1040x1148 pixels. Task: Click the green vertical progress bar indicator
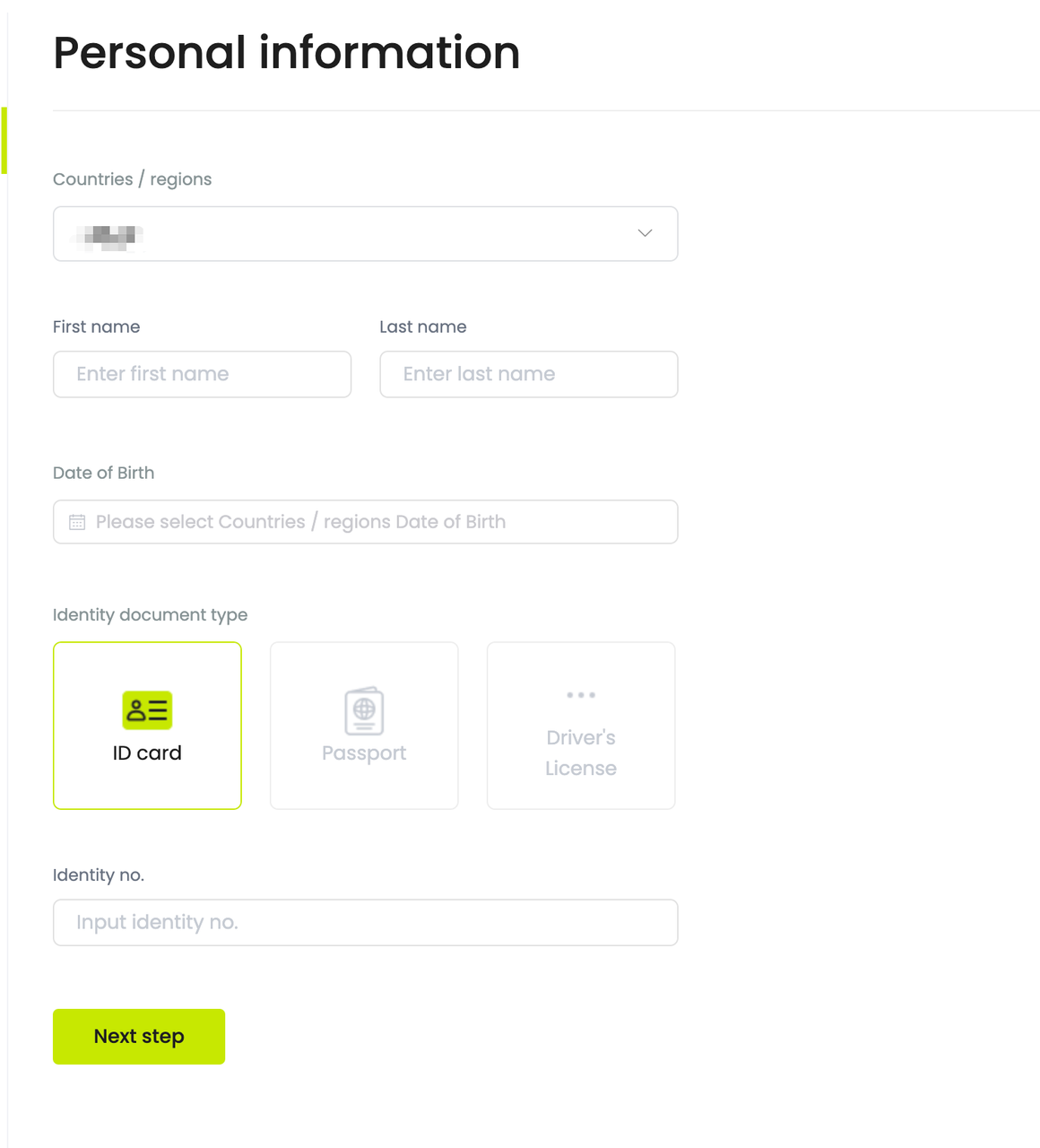click(4, 141)
